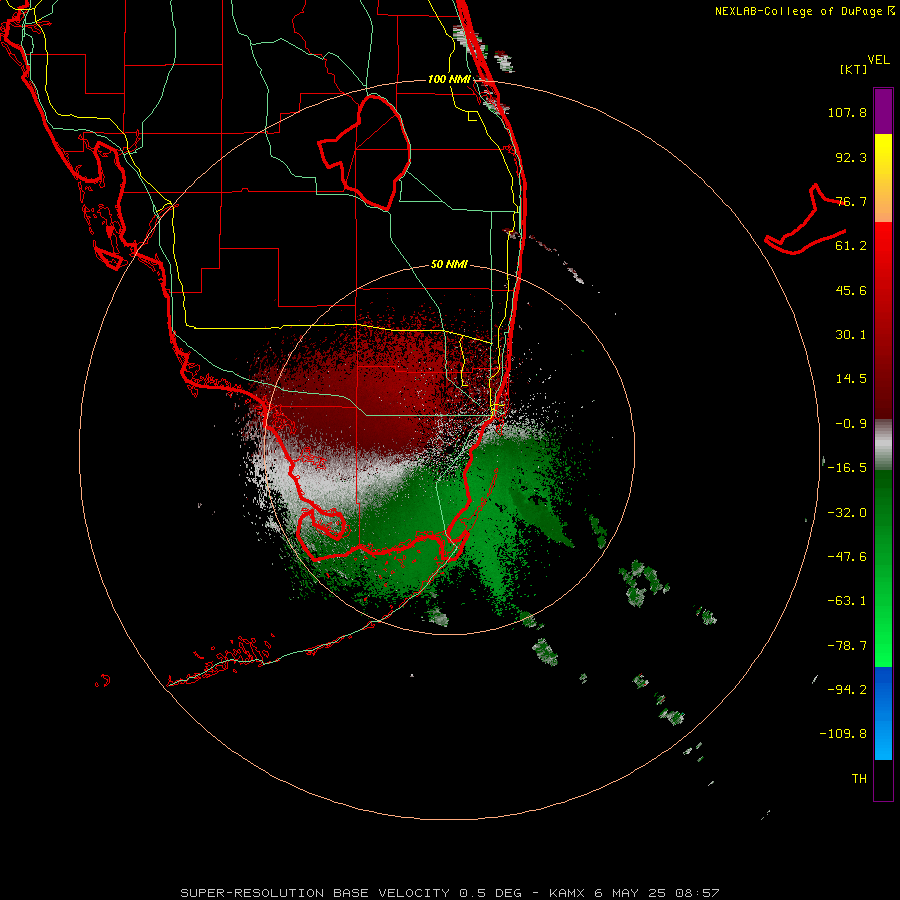The width and height of the screenshot is (900, 900).
Task: Select the -94.2 velocity scale value
Action: [847, 690]
